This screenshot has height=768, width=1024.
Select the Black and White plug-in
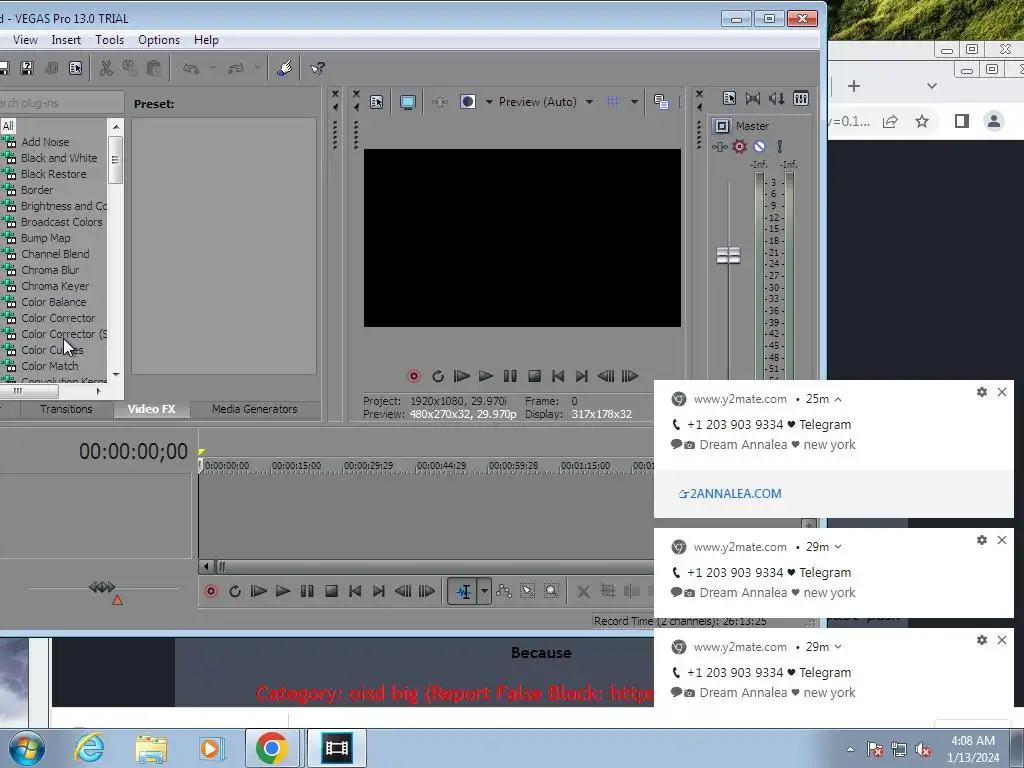[x=59, y=158]
